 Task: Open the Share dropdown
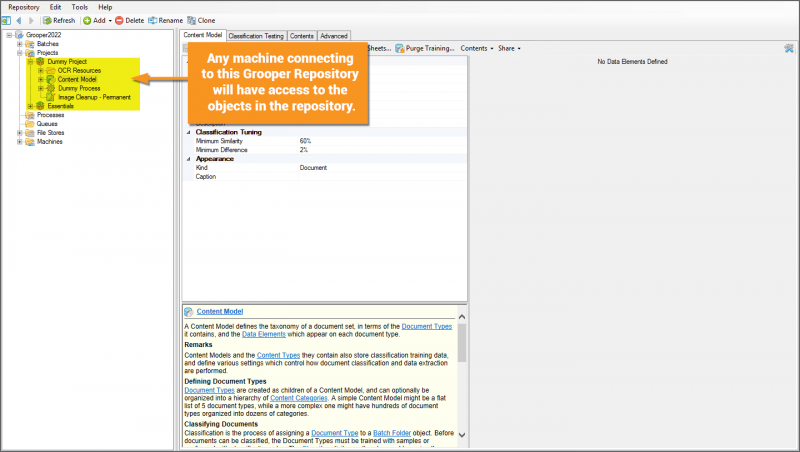click(x=509, y=48)
